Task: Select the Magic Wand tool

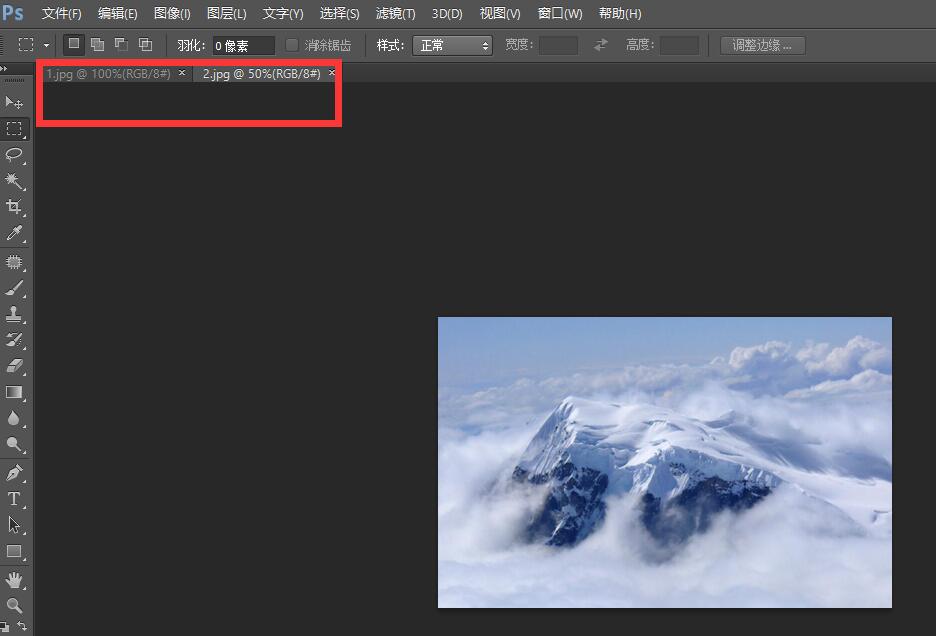Action: 14,180
